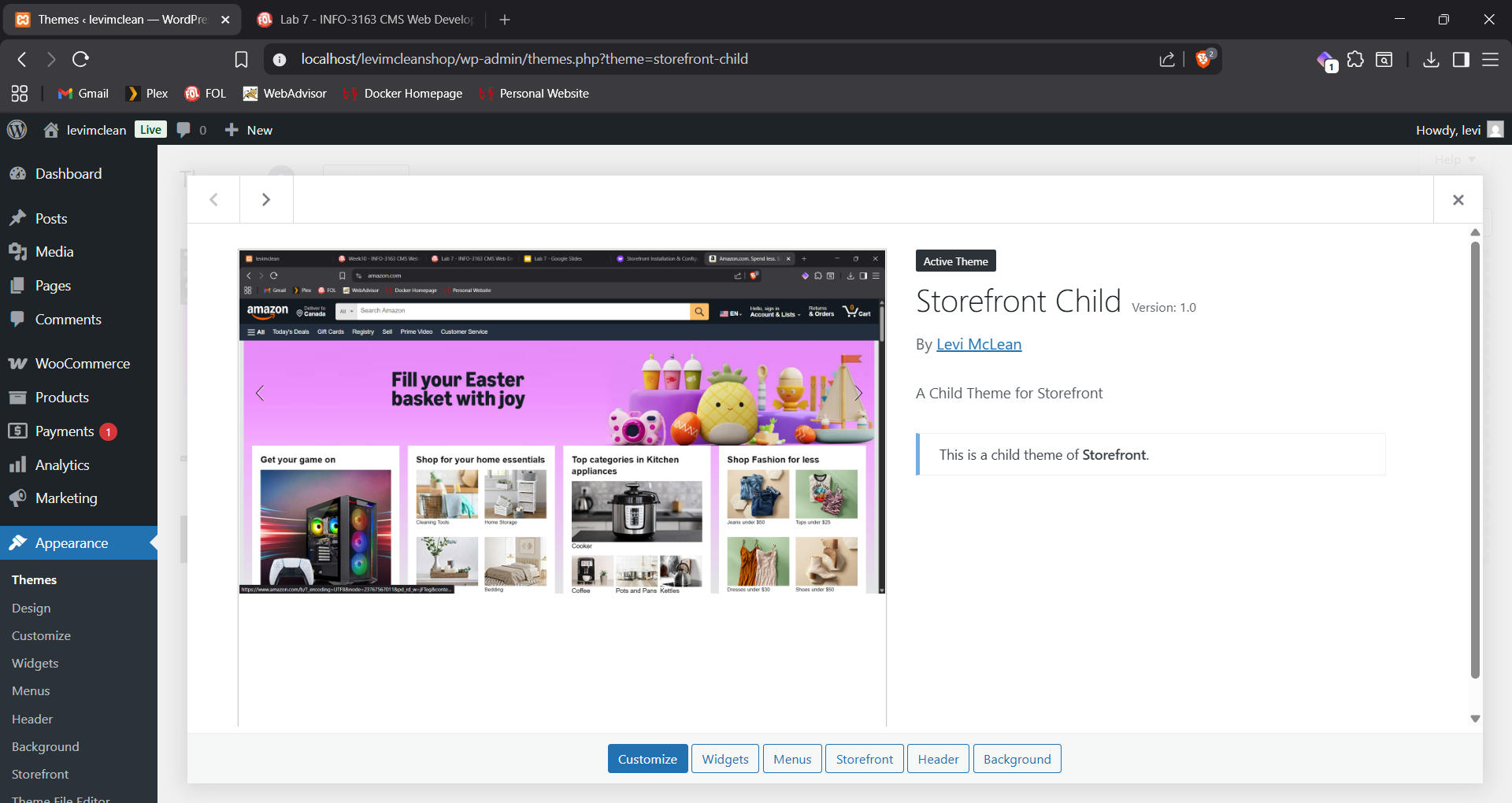Show the next theme with right chevron

pyautogui.click(x=266, y=200)
